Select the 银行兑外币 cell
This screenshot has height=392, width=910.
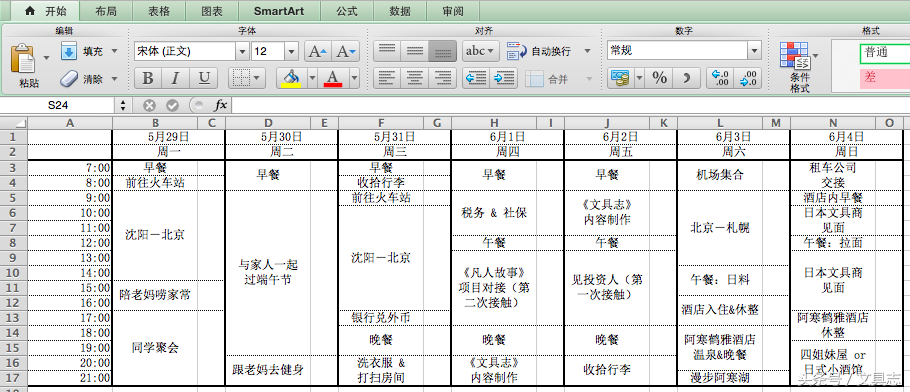pos(381,318)
